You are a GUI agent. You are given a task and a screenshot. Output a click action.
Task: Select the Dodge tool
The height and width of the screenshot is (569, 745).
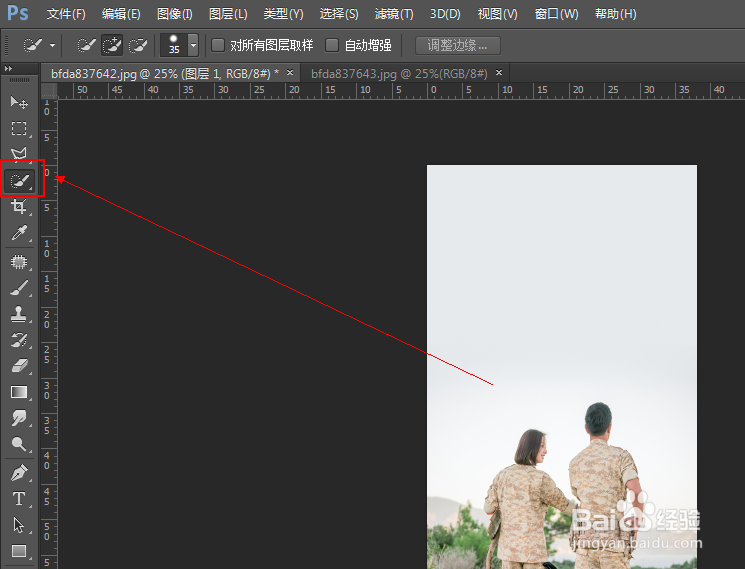coord(19,444)
